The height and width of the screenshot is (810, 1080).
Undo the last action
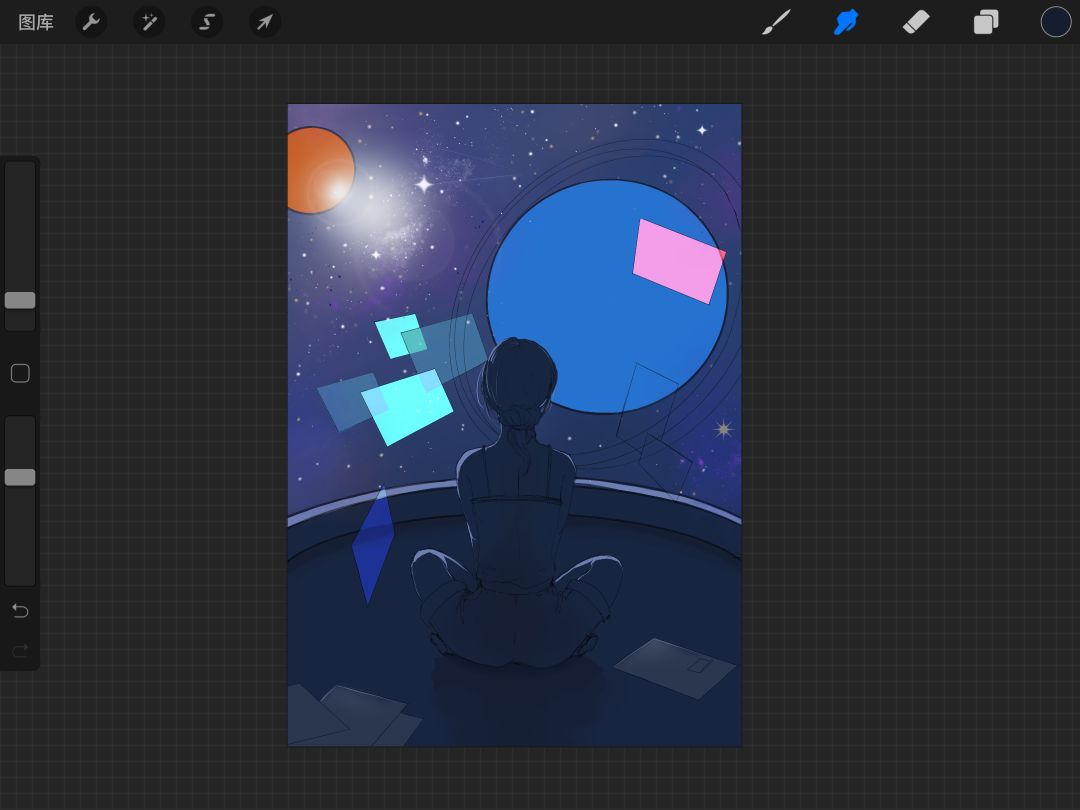(20, 610)
